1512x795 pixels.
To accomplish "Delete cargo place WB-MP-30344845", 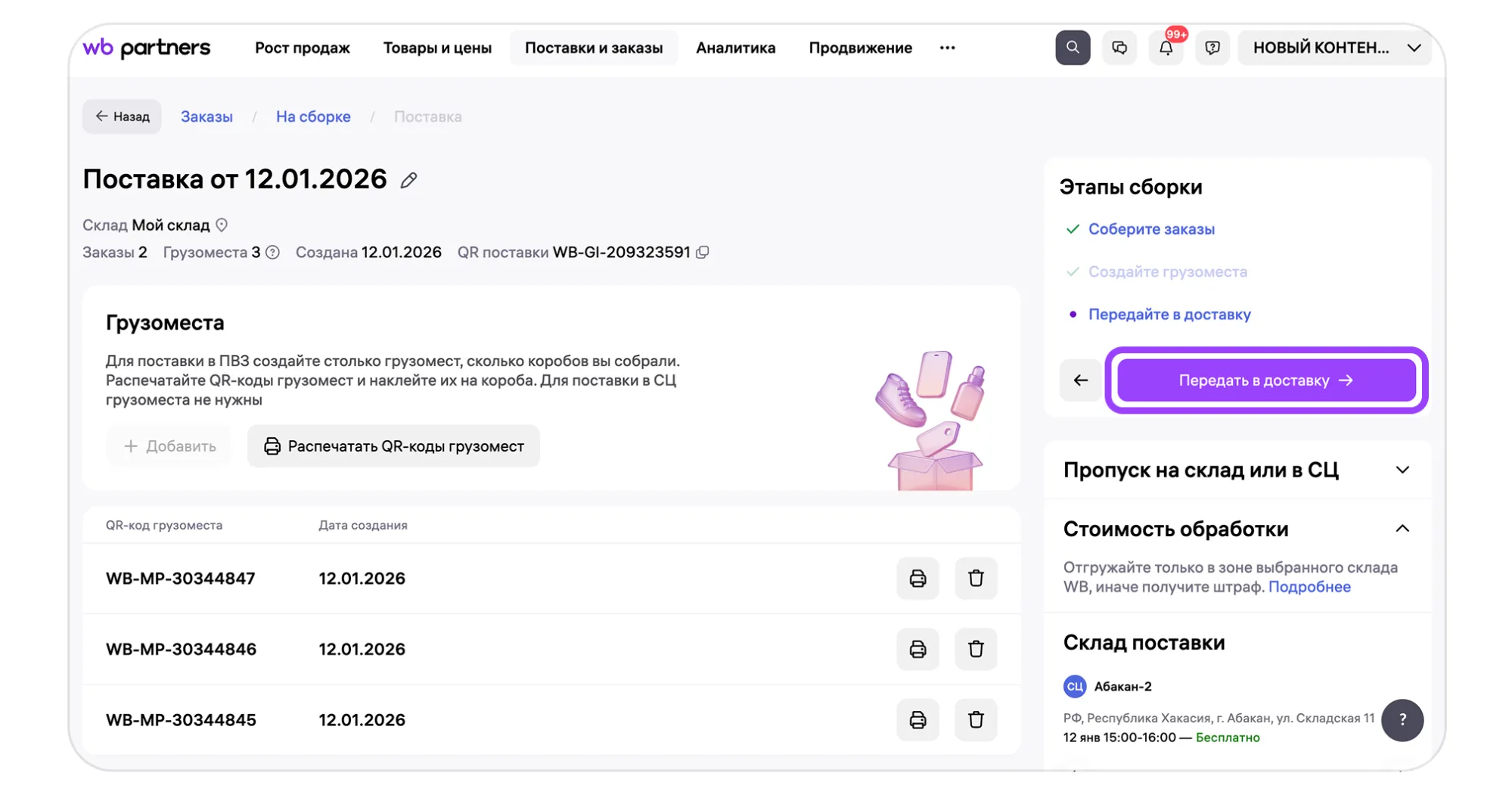I will 975,719.
